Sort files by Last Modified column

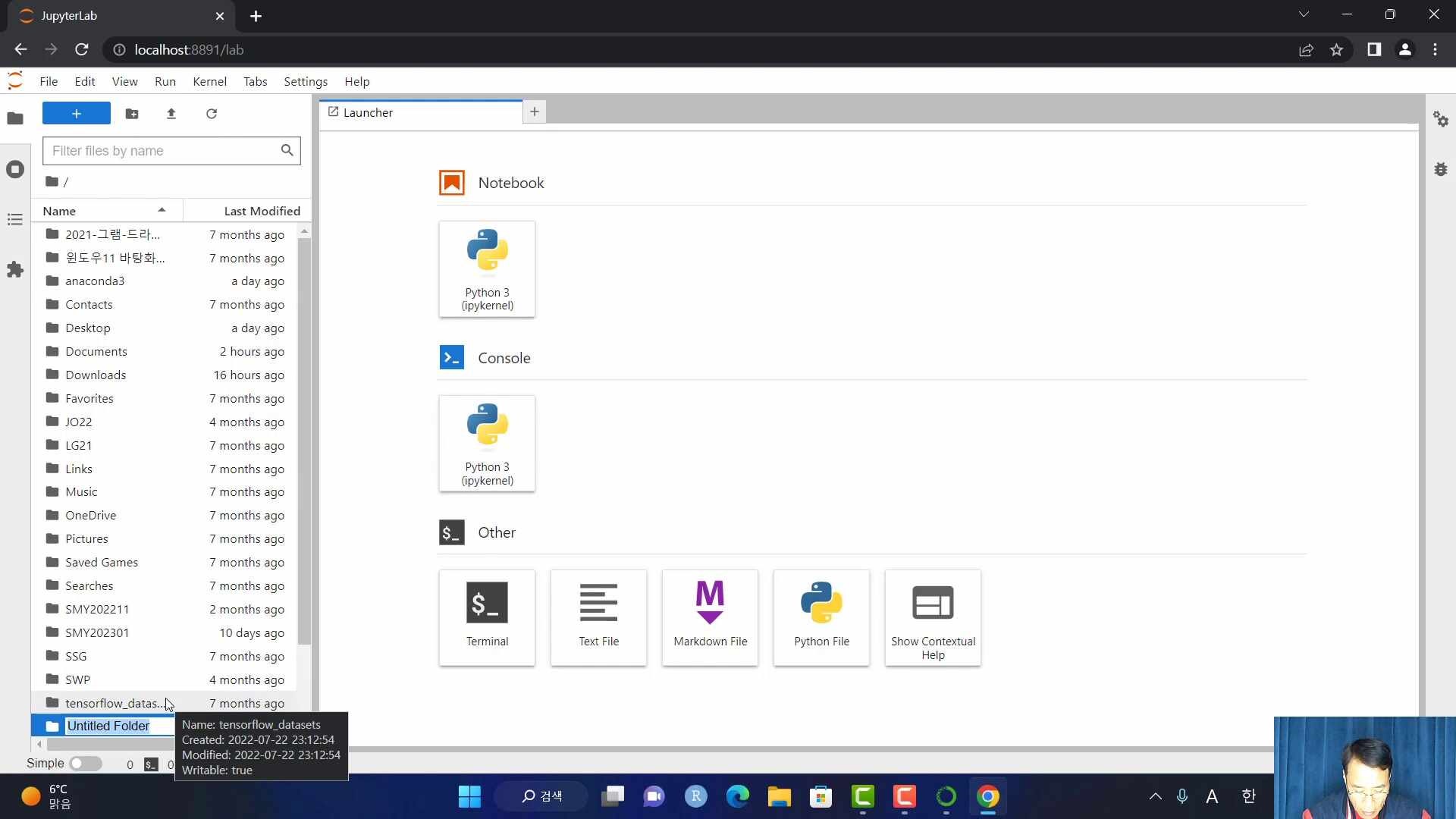pyautogui.click(x=247, y=211)
